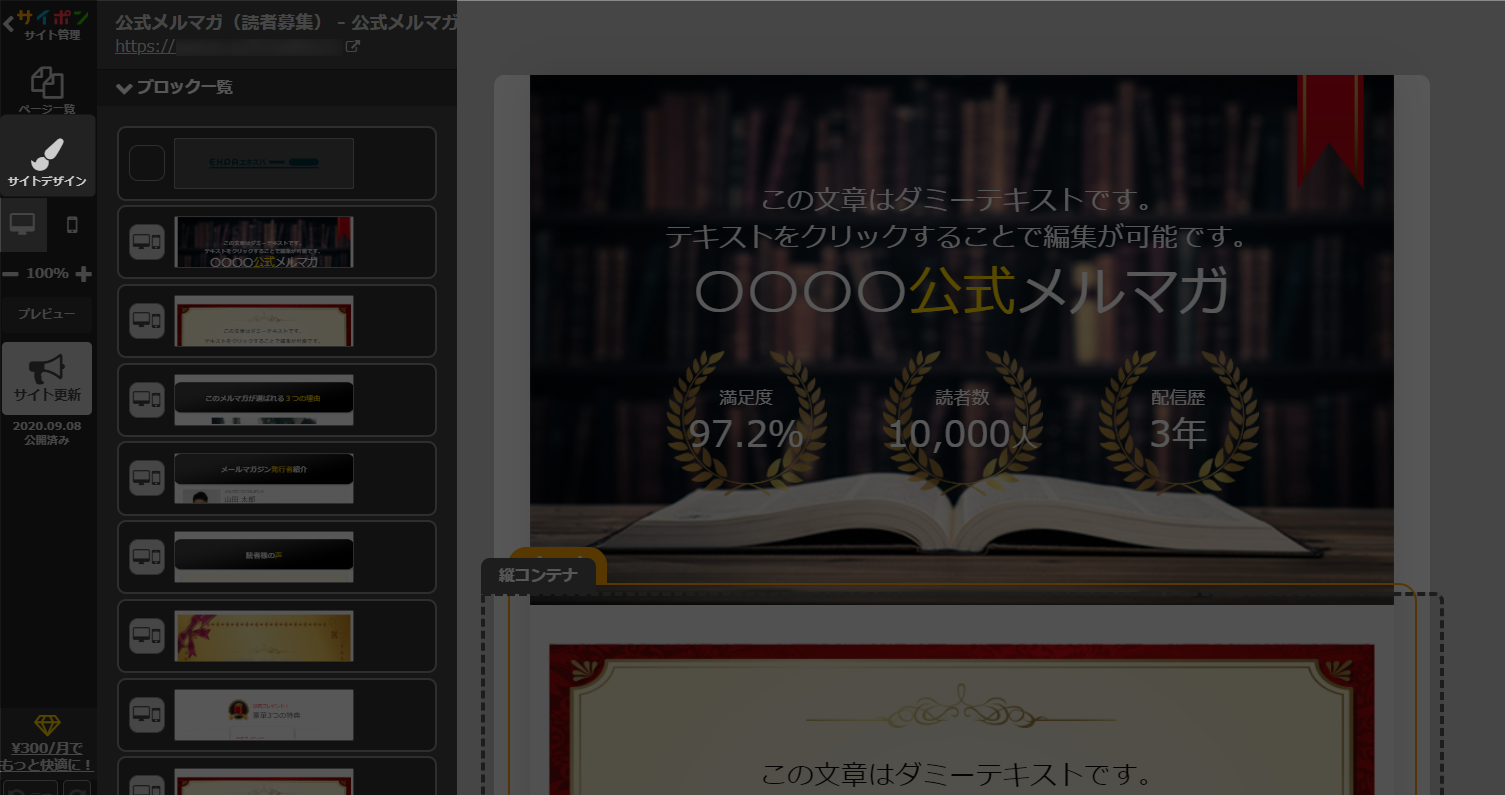This screenshot has width=1505, height=795.
Task: Toggle device visibility for 読者様の声 block
Action: tap(147, 557)
